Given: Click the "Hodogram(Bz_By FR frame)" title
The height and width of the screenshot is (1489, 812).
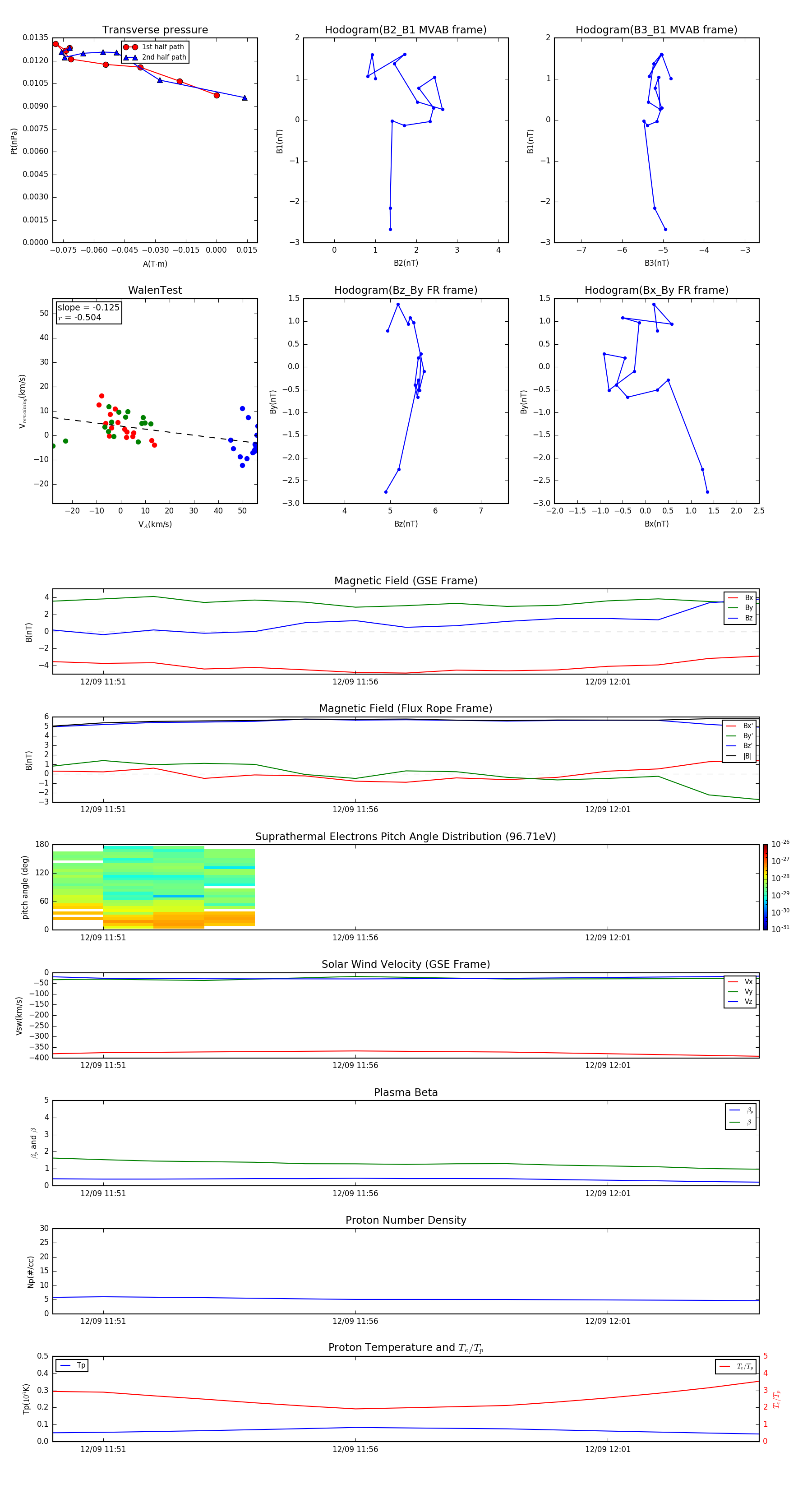Looking at the screenshot, I should (406, 290).
